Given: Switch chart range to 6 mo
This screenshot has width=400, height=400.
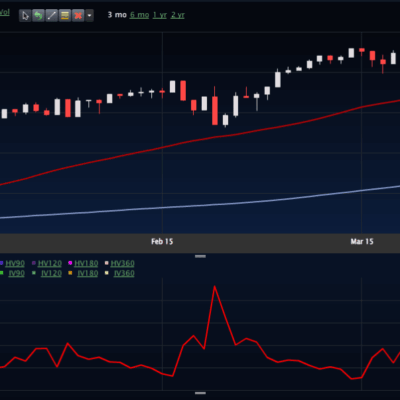Looking at the screenshot, I should pos(139,15).
